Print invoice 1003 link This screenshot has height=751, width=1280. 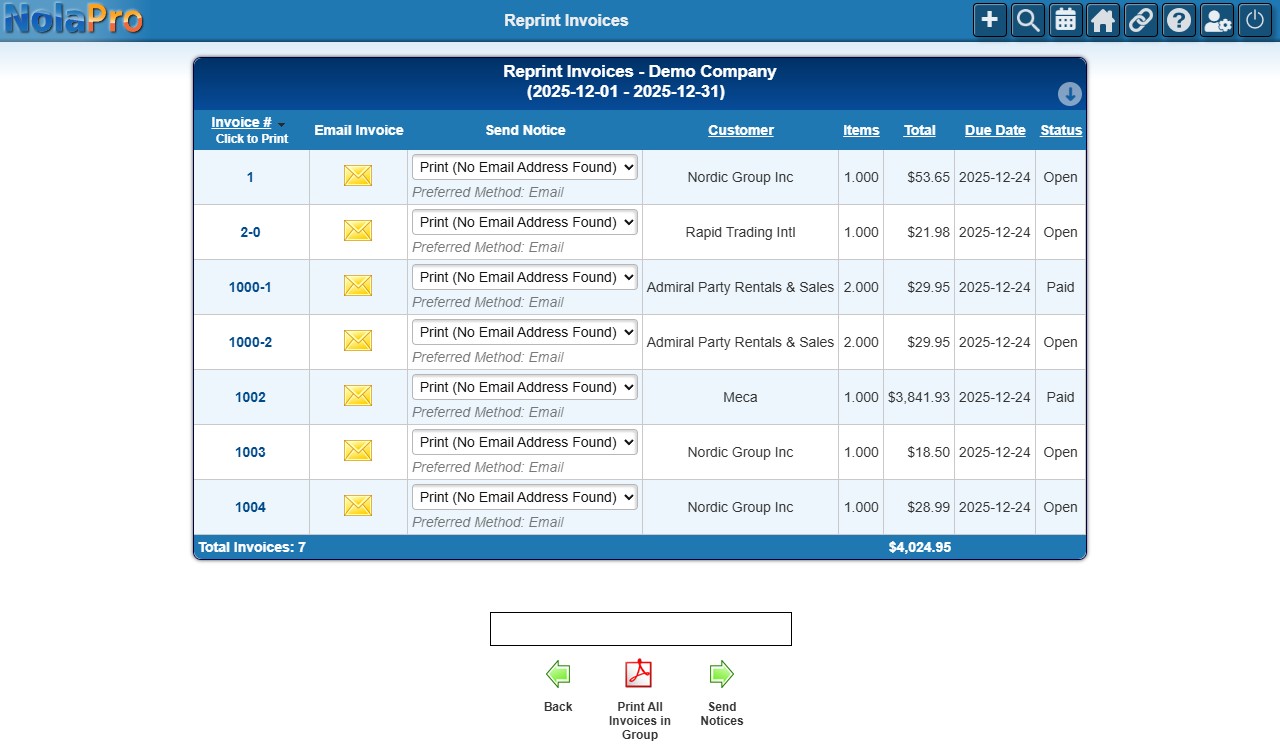click(x=250, y=452)
